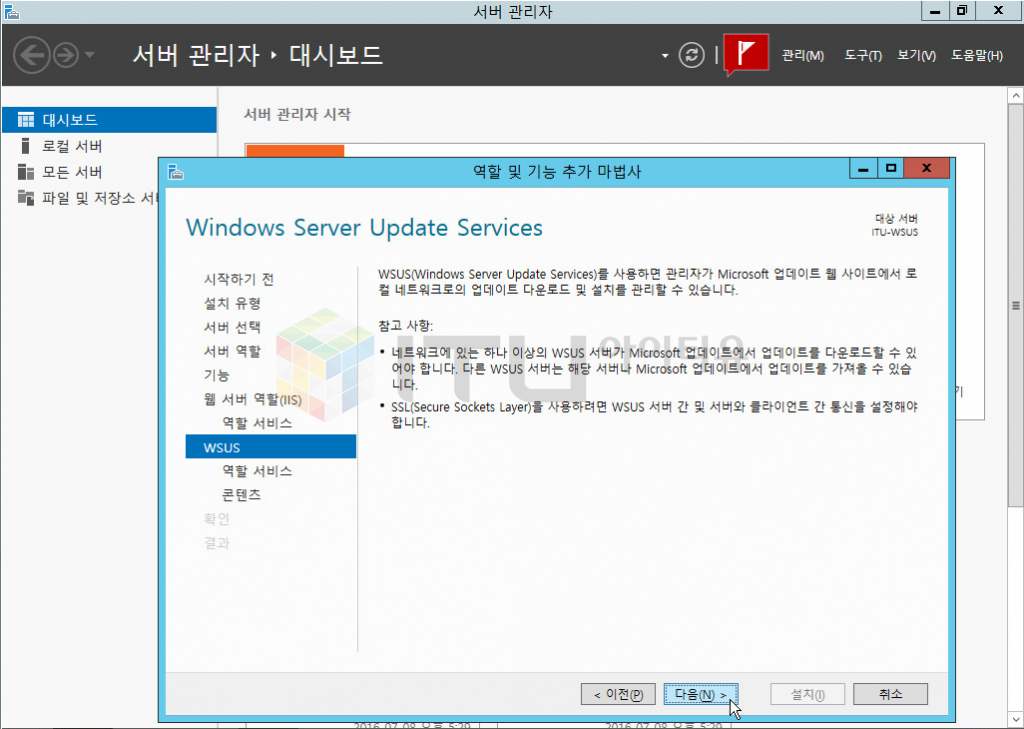Screen dimensions: 1024x729
Task: Jump to Features (기능) wizard step
Action: coord(216,375)
